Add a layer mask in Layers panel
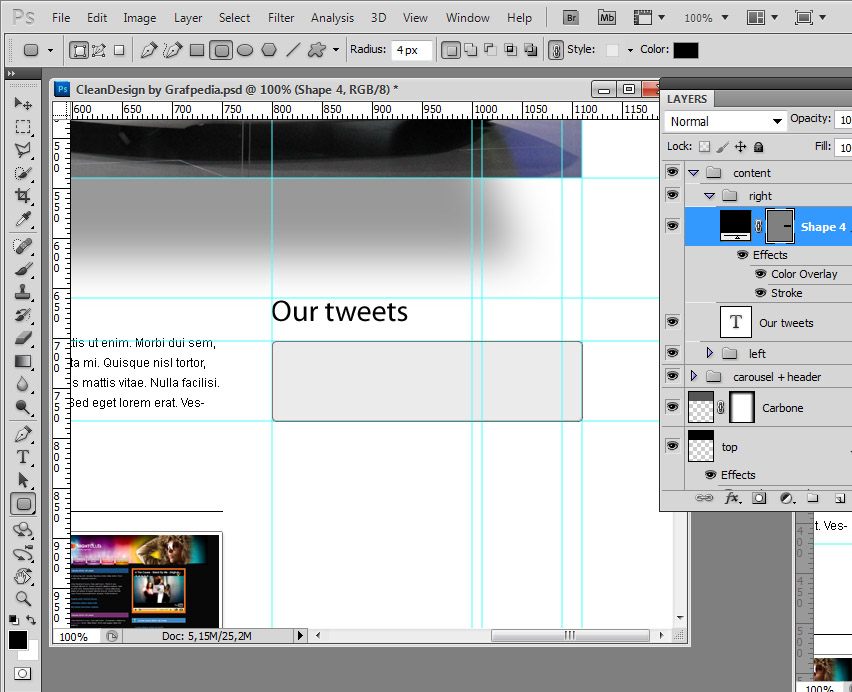 (x=759, y=498)
